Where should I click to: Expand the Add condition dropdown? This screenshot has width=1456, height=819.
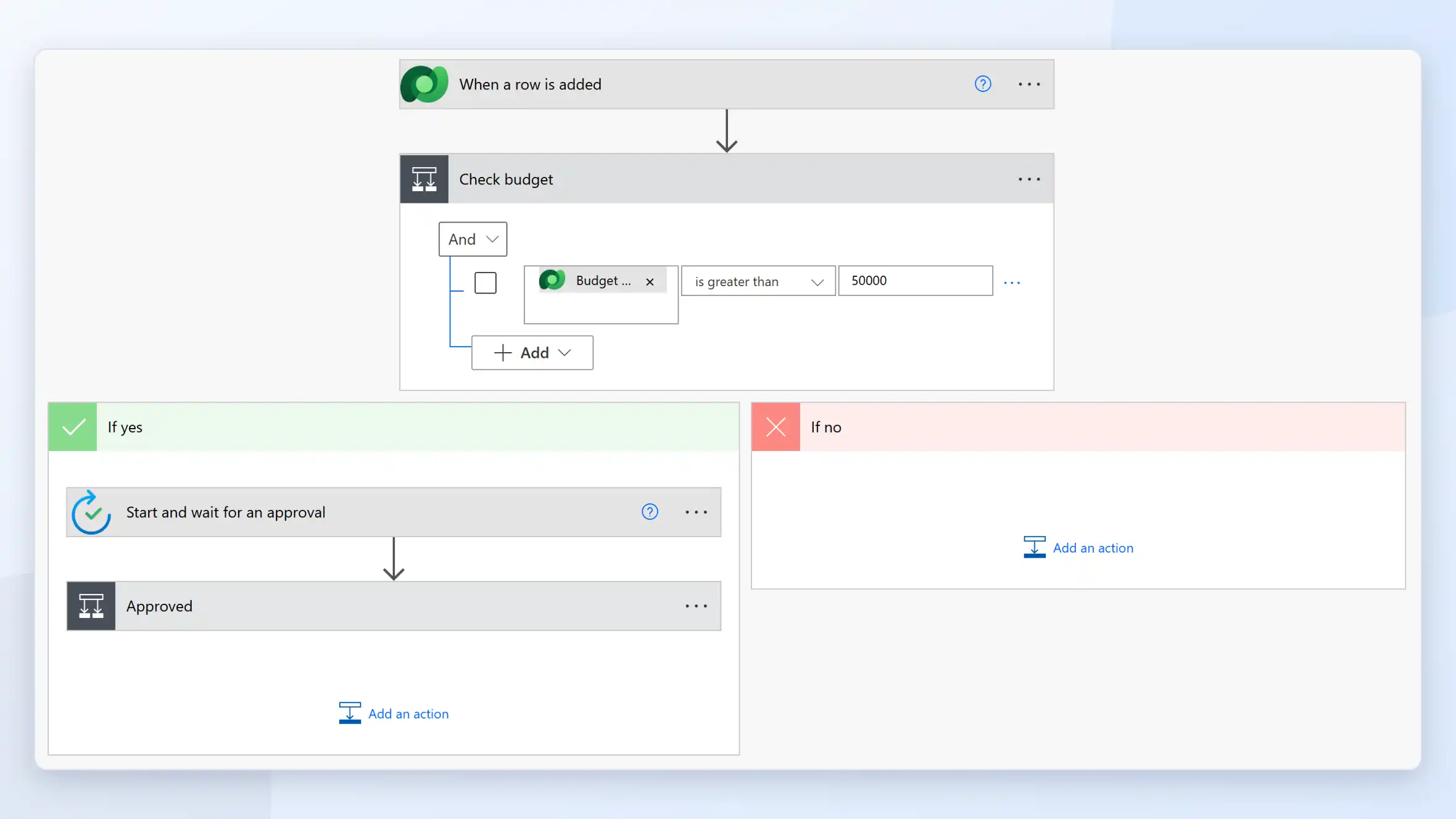[x=532, y=353]
